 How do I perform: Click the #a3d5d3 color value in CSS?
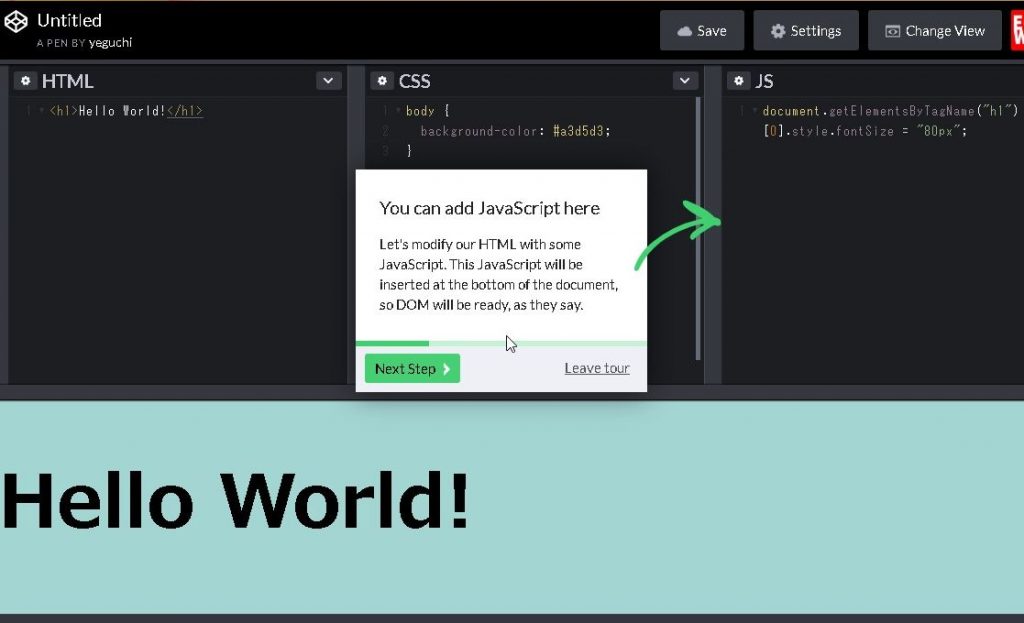(x=581, y=131)
